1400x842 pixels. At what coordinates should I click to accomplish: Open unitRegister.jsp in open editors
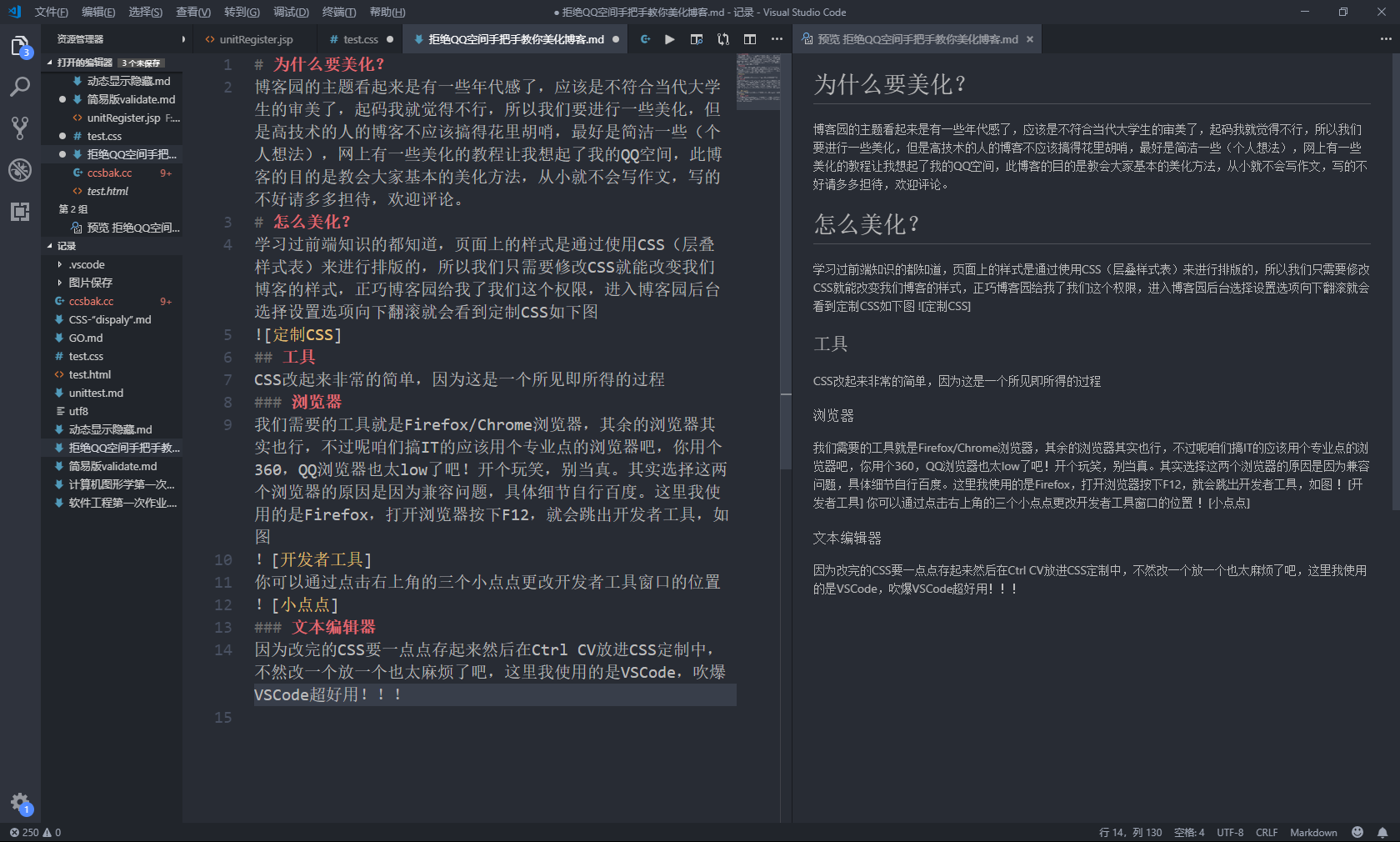112,118
